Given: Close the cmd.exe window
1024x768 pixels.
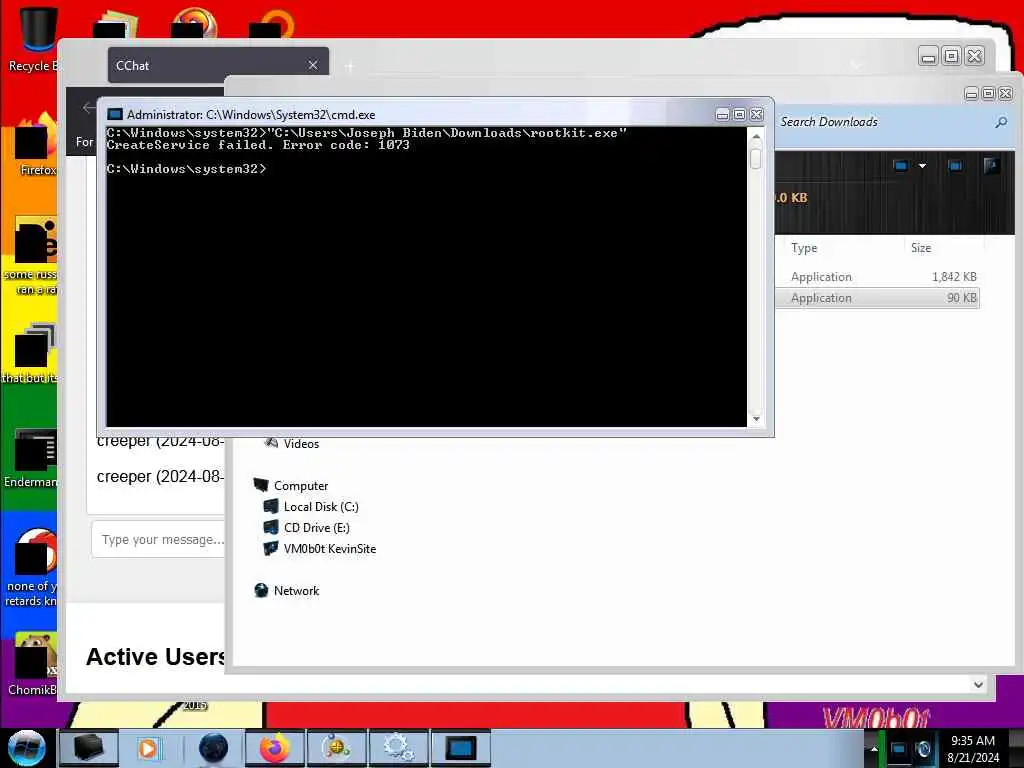Looking at the screenshot, I should pyautogui.click(x=756, y=115).
